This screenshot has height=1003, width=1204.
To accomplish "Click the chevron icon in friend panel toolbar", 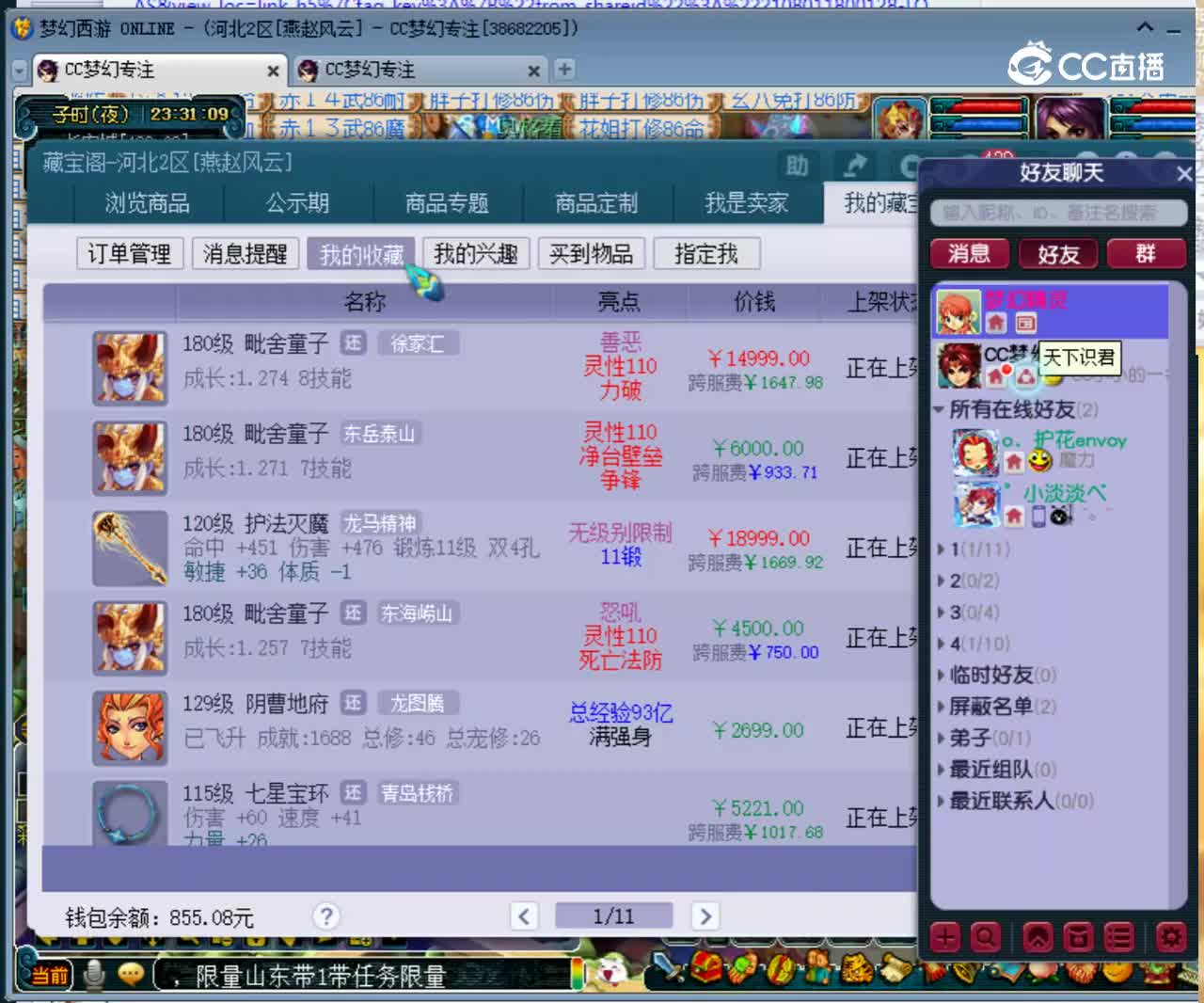I will (1038, 936).
